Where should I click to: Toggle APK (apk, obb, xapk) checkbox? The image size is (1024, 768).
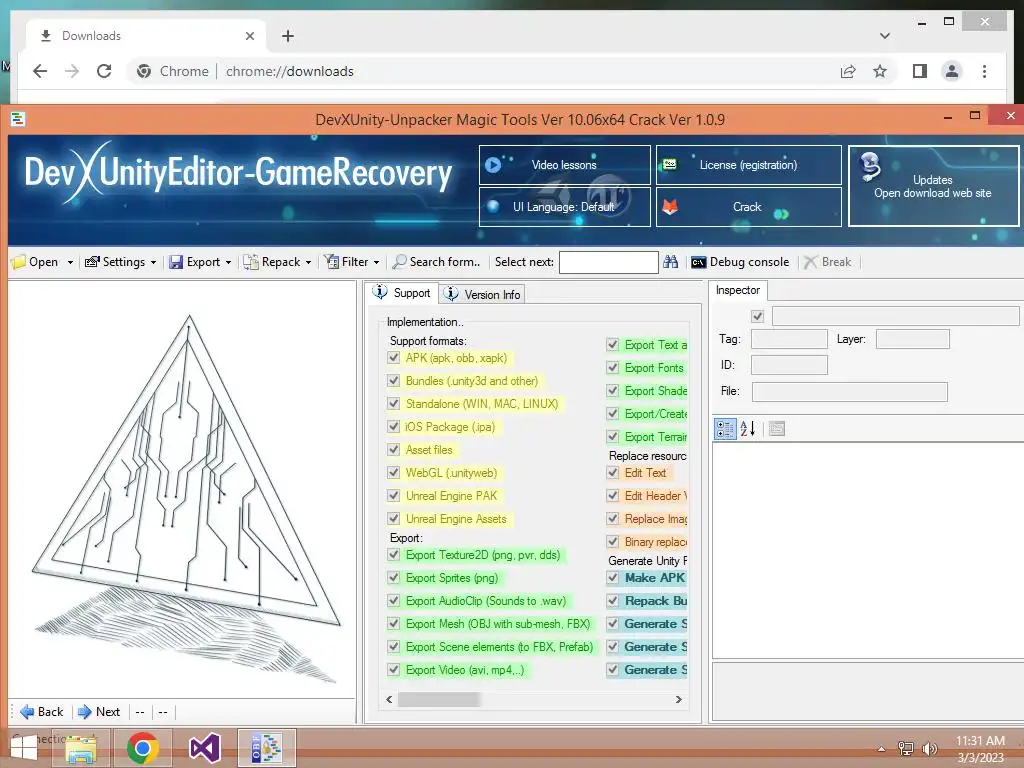[x=393, y=358]
